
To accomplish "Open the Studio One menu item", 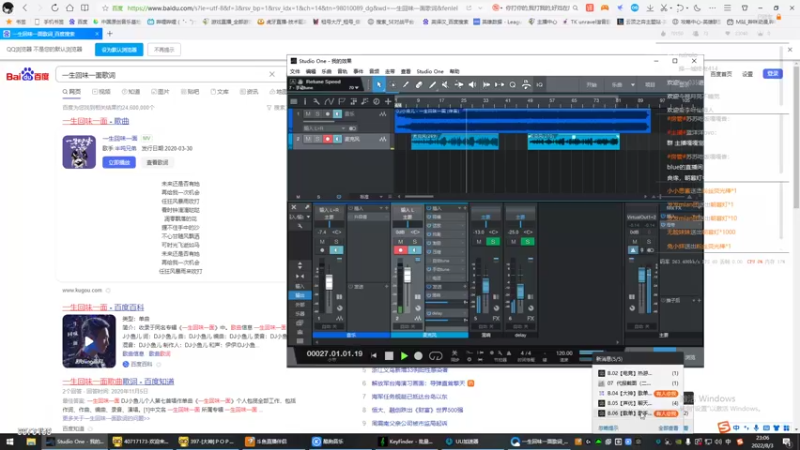I will (x=430, y=71).
